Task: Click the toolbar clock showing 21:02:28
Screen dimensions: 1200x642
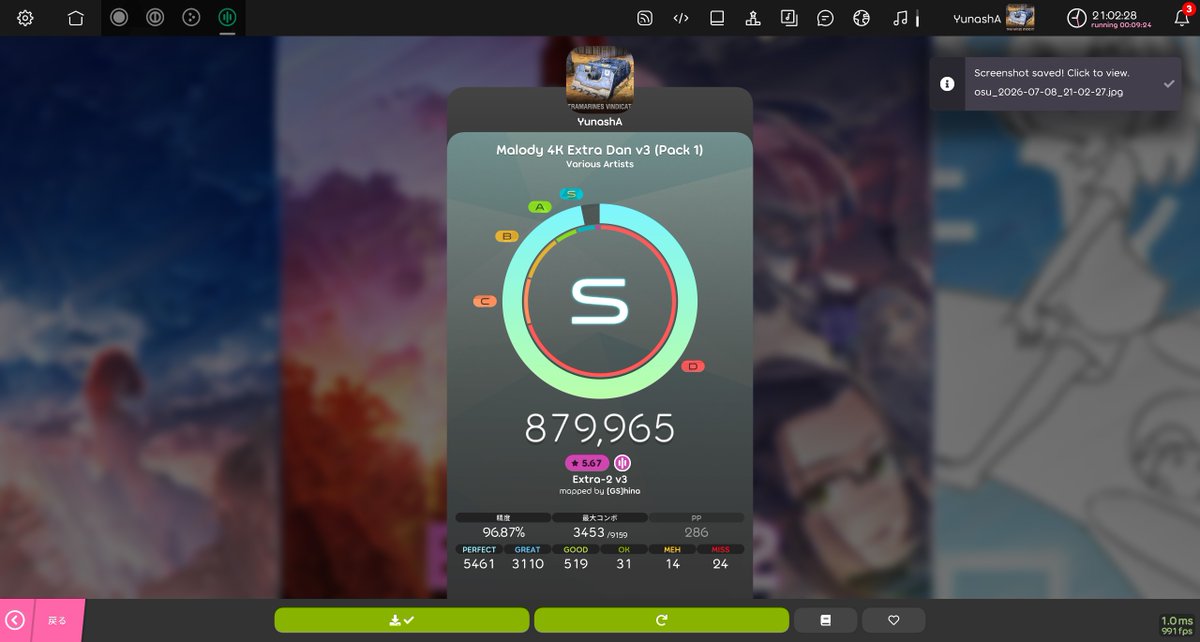Action: 1110,17
